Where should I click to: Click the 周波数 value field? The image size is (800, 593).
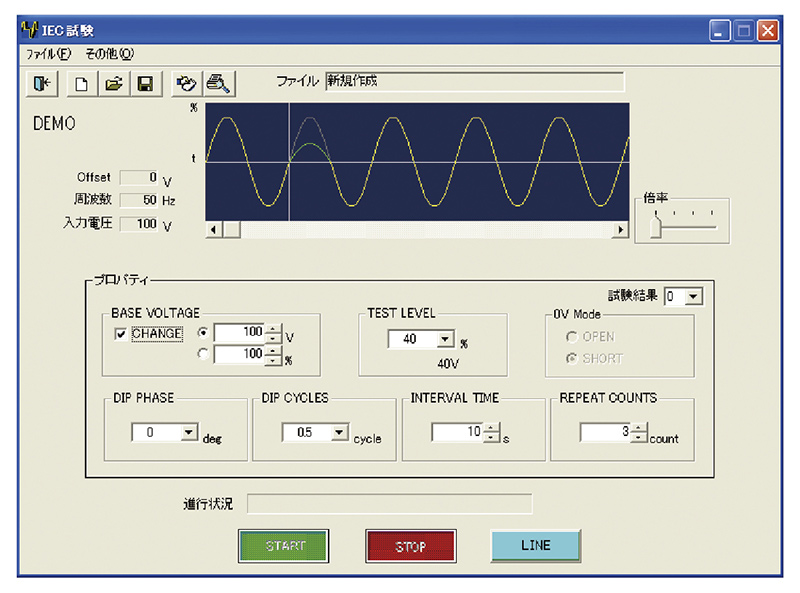pos(139,200)
